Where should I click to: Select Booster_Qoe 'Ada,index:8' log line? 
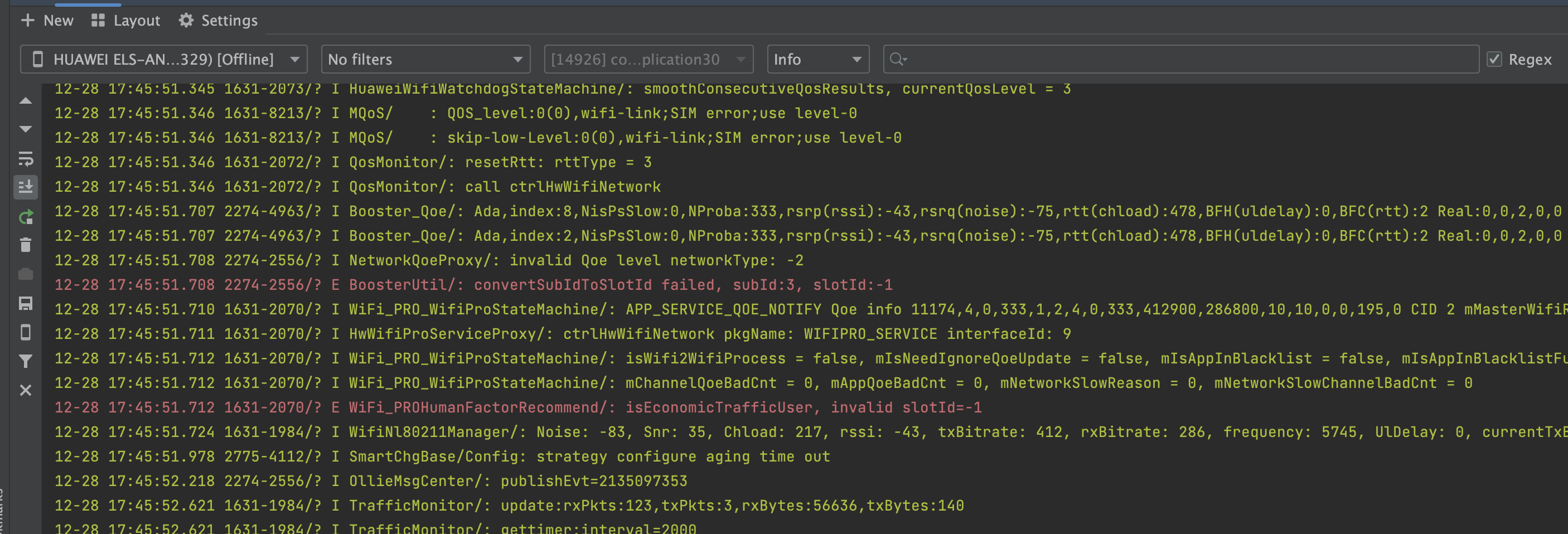[809, 212]
